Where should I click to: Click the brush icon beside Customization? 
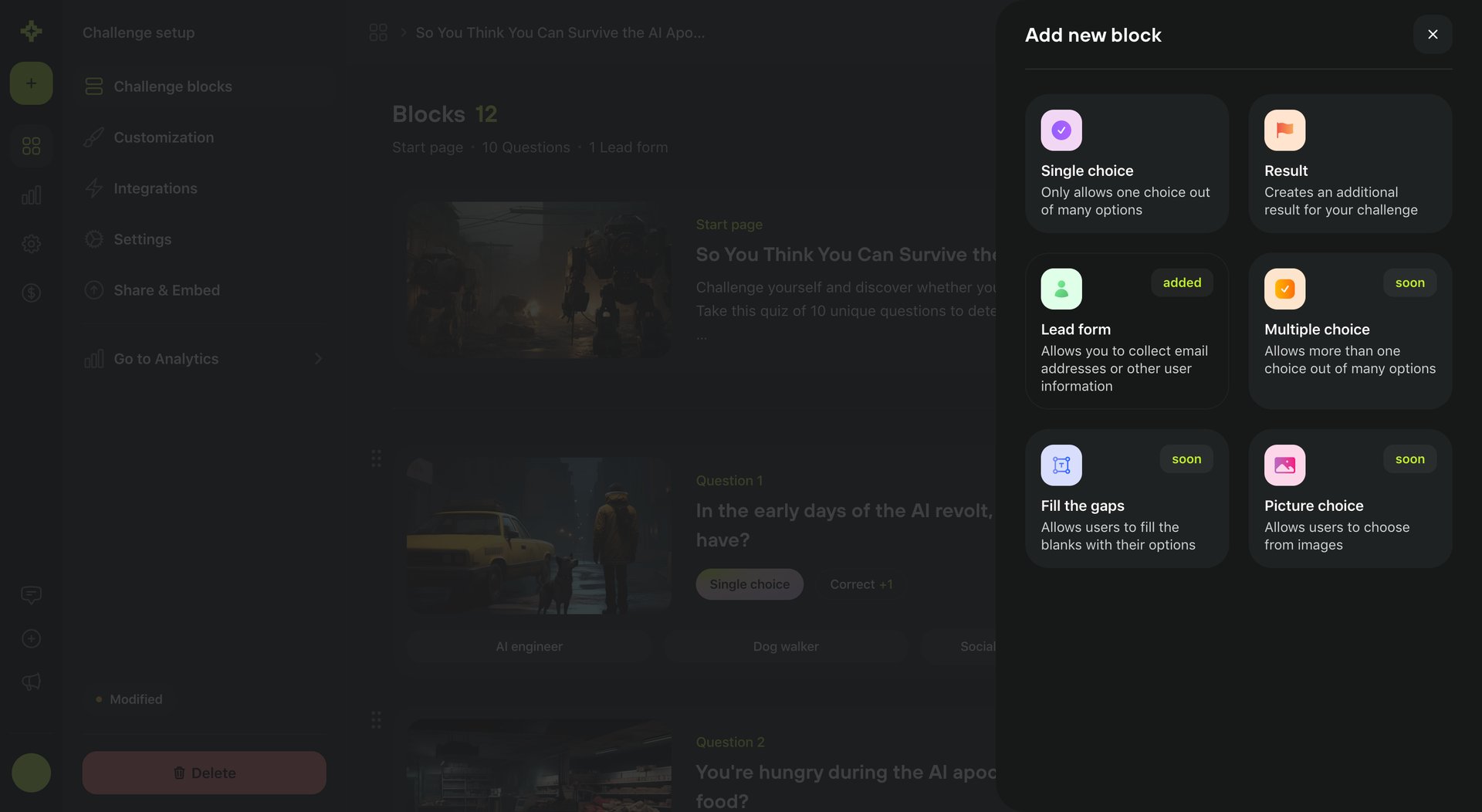93,137
